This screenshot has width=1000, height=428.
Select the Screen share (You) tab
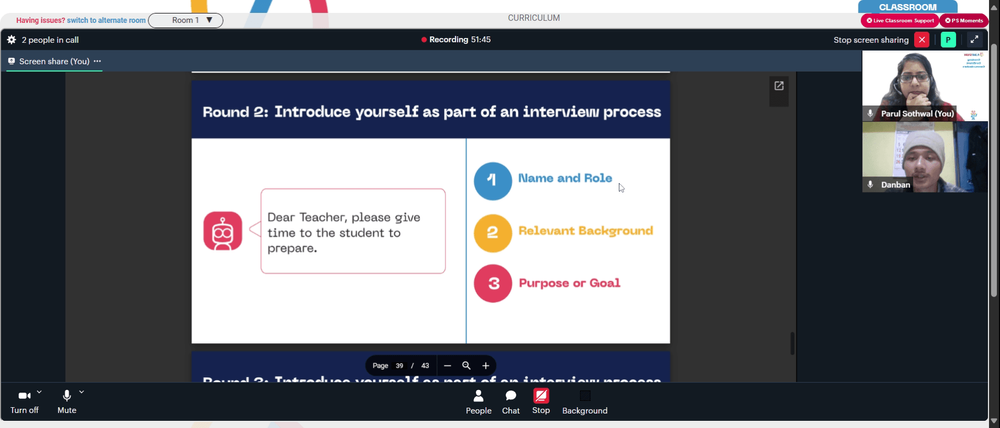(x=54, y=61)
